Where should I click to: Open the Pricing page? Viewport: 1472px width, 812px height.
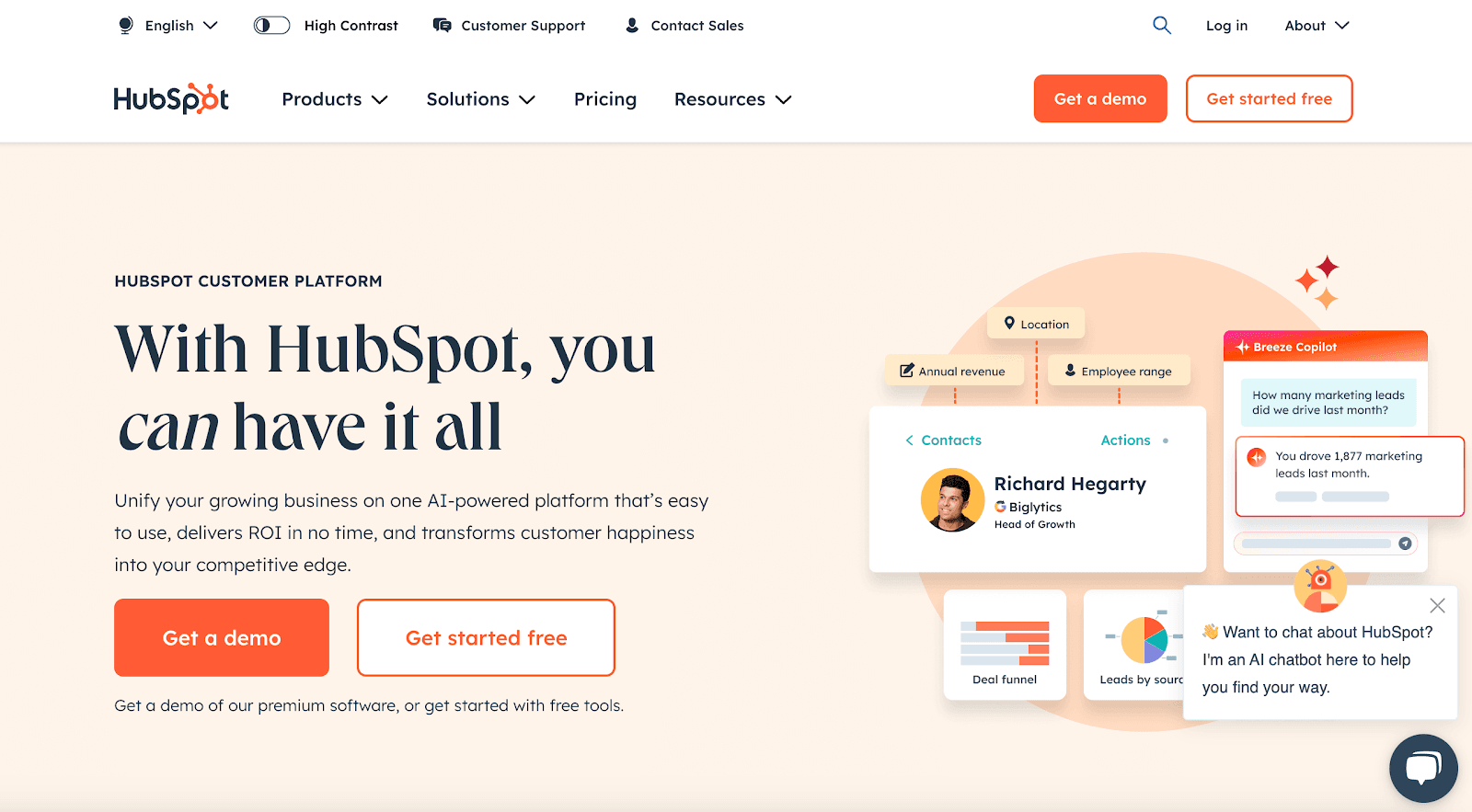pos(605,99)
